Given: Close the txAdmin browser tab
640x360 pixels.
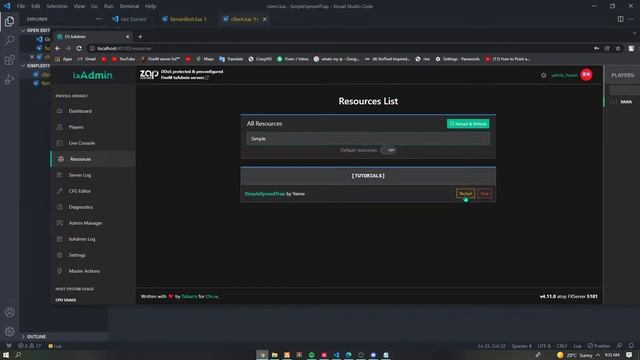Looking at the screenshot, I should point(127,37).
